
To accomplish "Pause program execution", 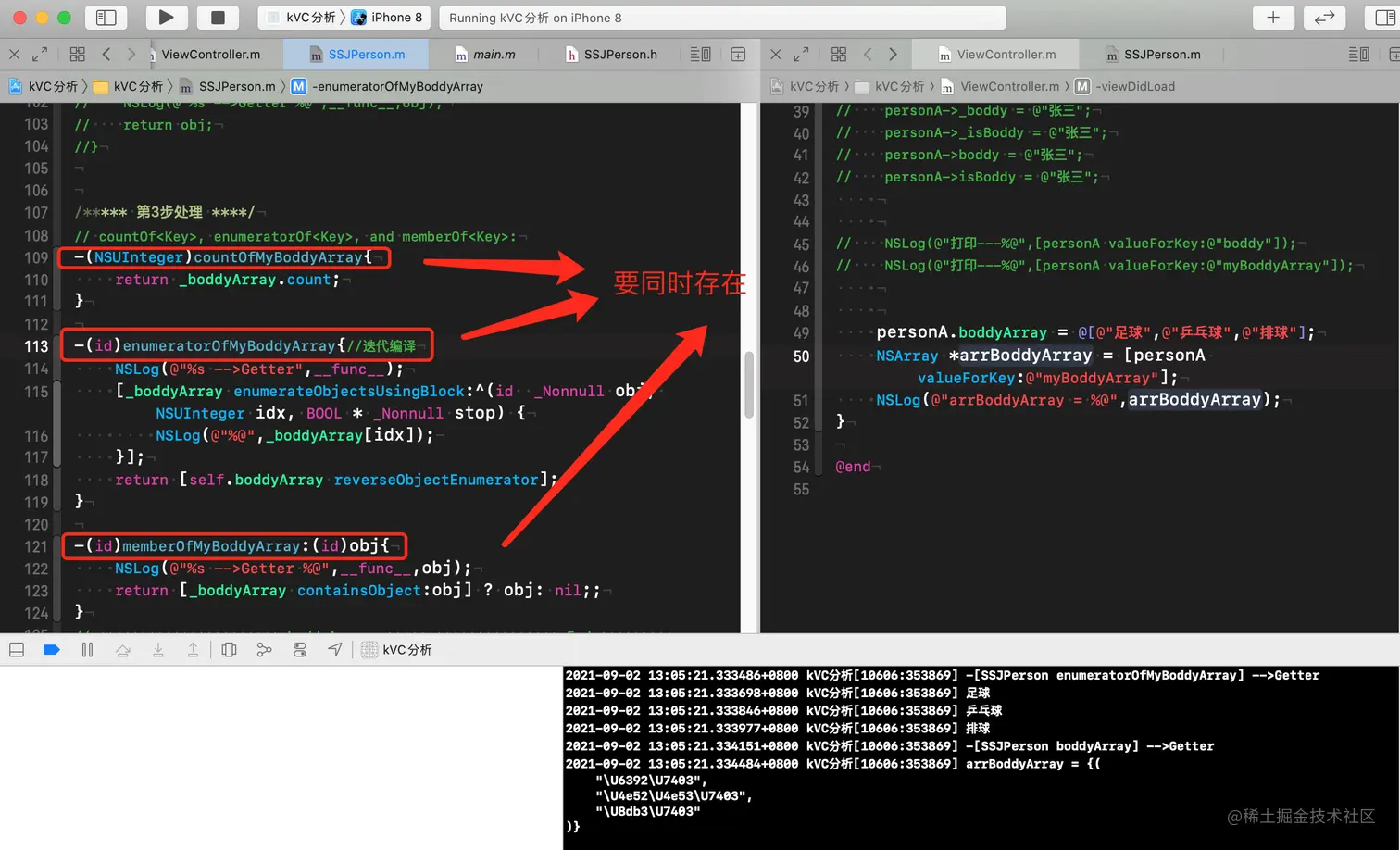I will 87,650.
